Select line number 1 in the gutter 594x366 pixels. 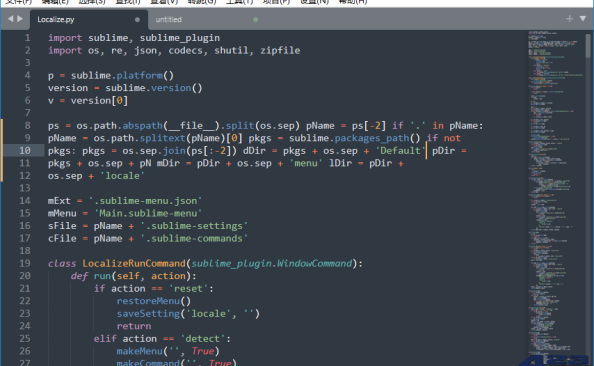(27, 38)
